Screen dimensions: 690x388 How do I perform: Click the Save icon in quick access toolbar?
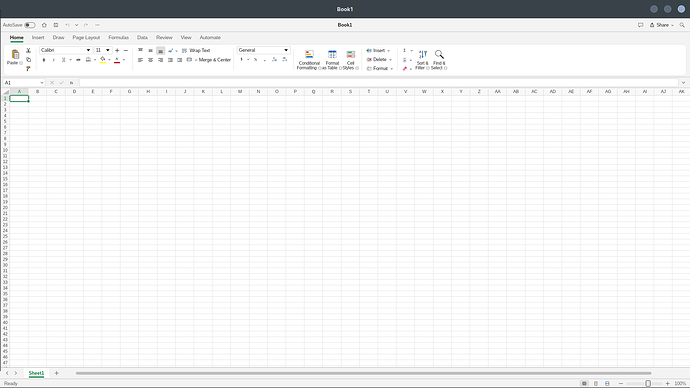click(56, 25)
